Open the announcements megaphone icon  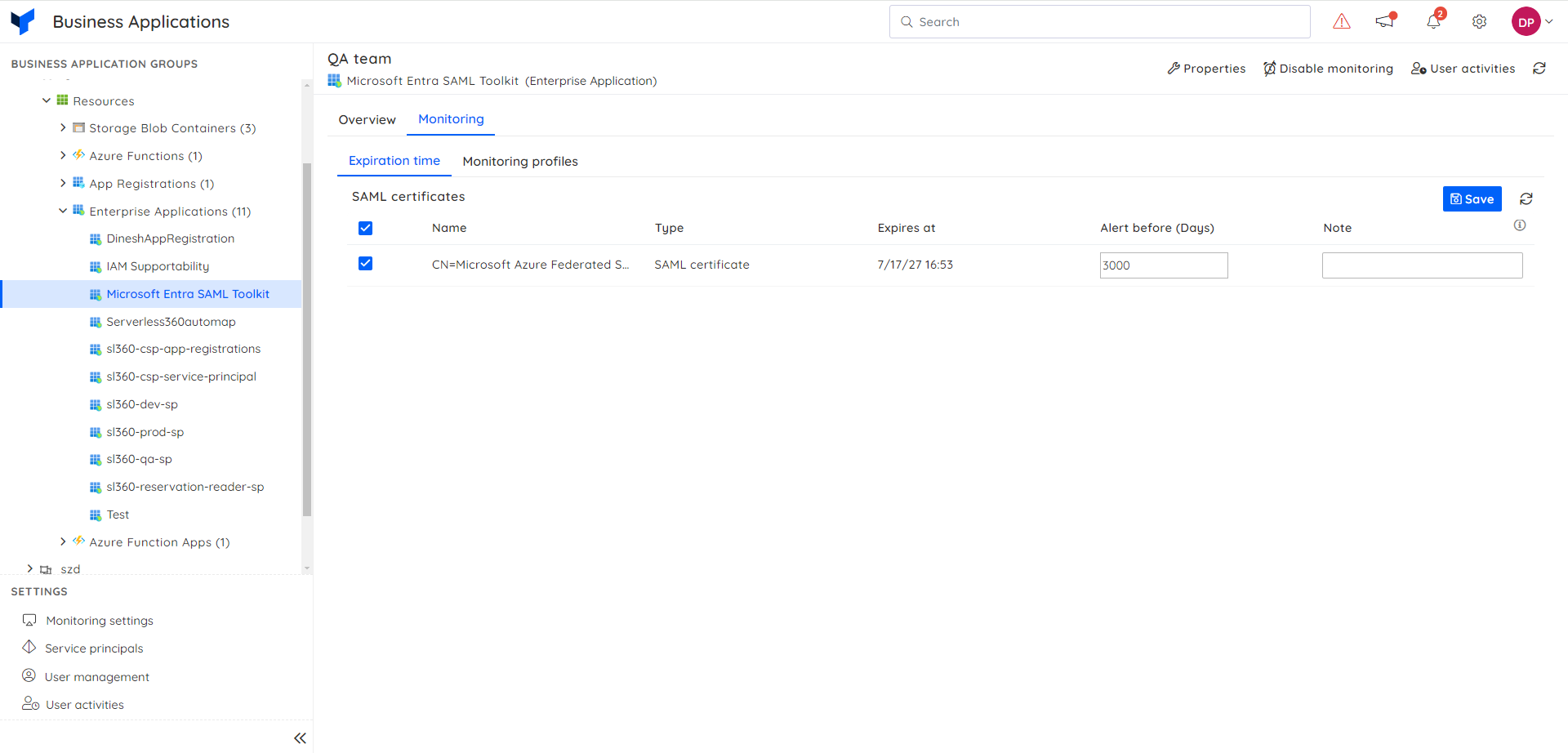click(x=1385, y=21)
